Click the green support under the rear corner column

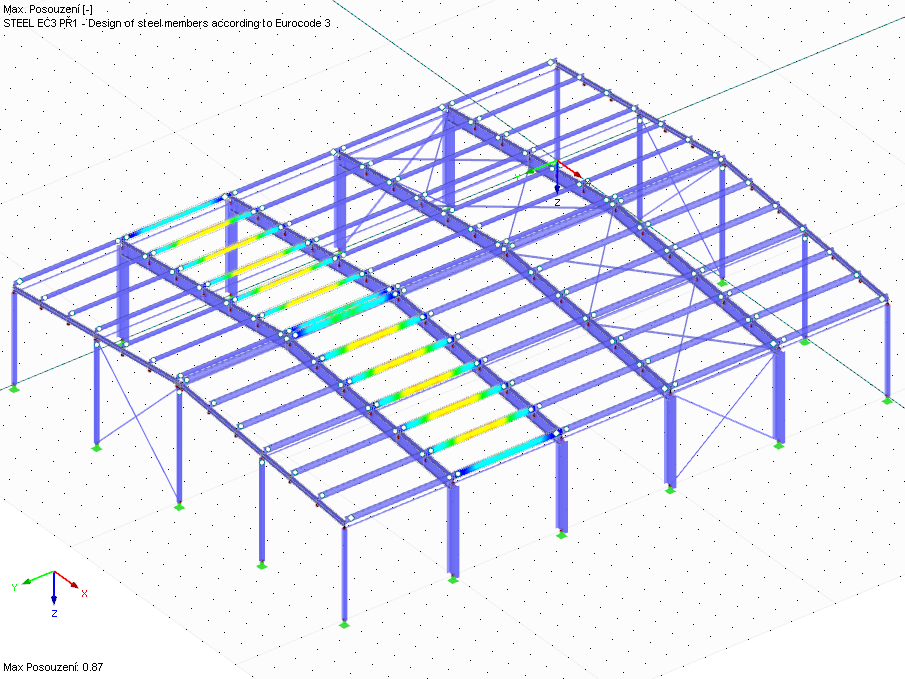coord(887,401)
